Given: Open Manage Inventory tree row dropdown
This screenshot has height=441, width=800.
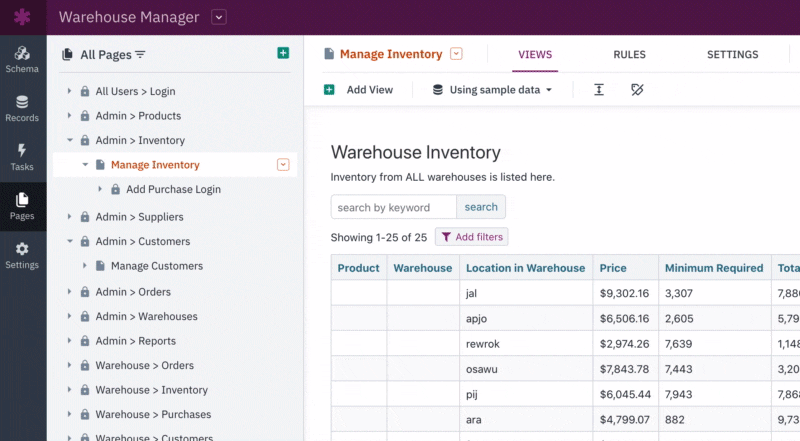Looking at the screenshot, I should [283, 165].
